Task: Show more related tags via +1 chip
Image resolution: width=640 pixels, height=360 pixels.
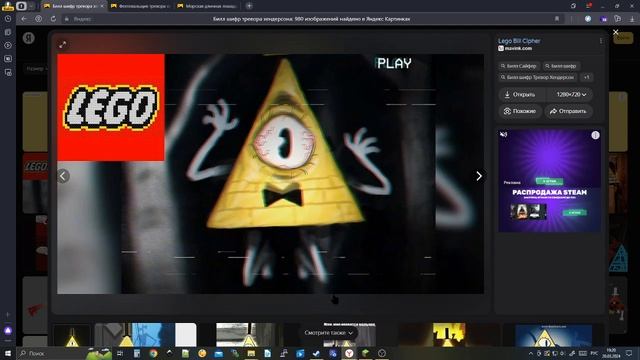Action: pos(587,77)
